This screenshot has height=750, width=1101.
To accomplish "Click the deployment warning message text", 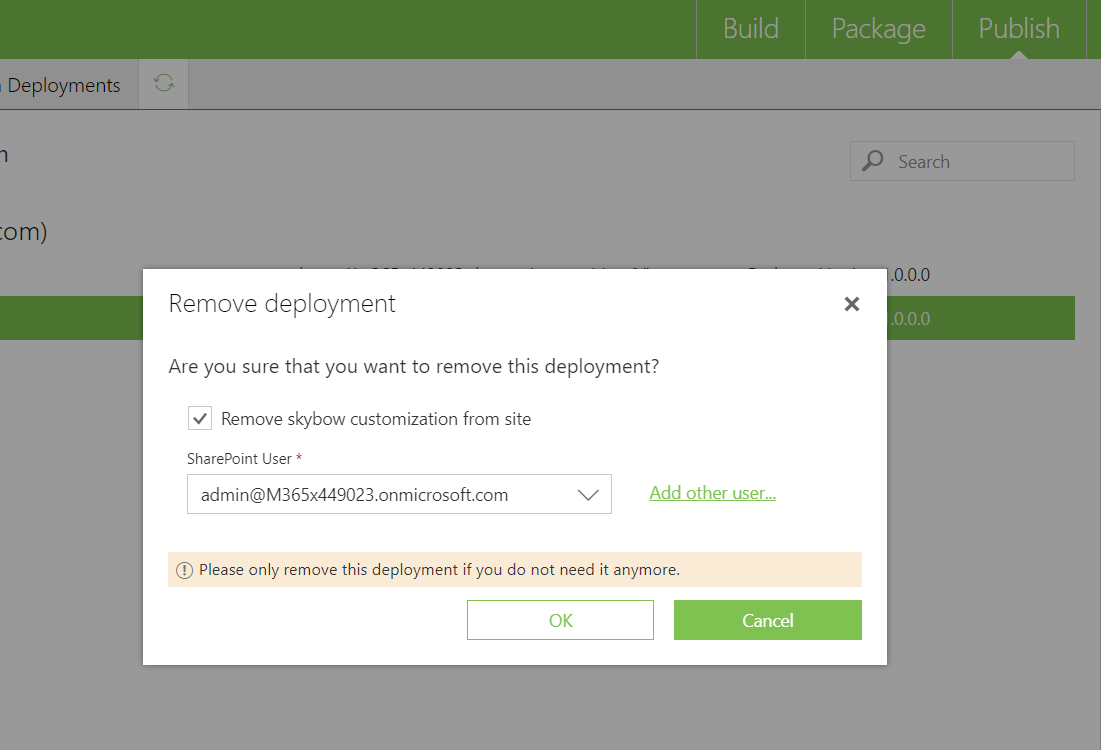I will pyautogui.click(x=440, y=570).
